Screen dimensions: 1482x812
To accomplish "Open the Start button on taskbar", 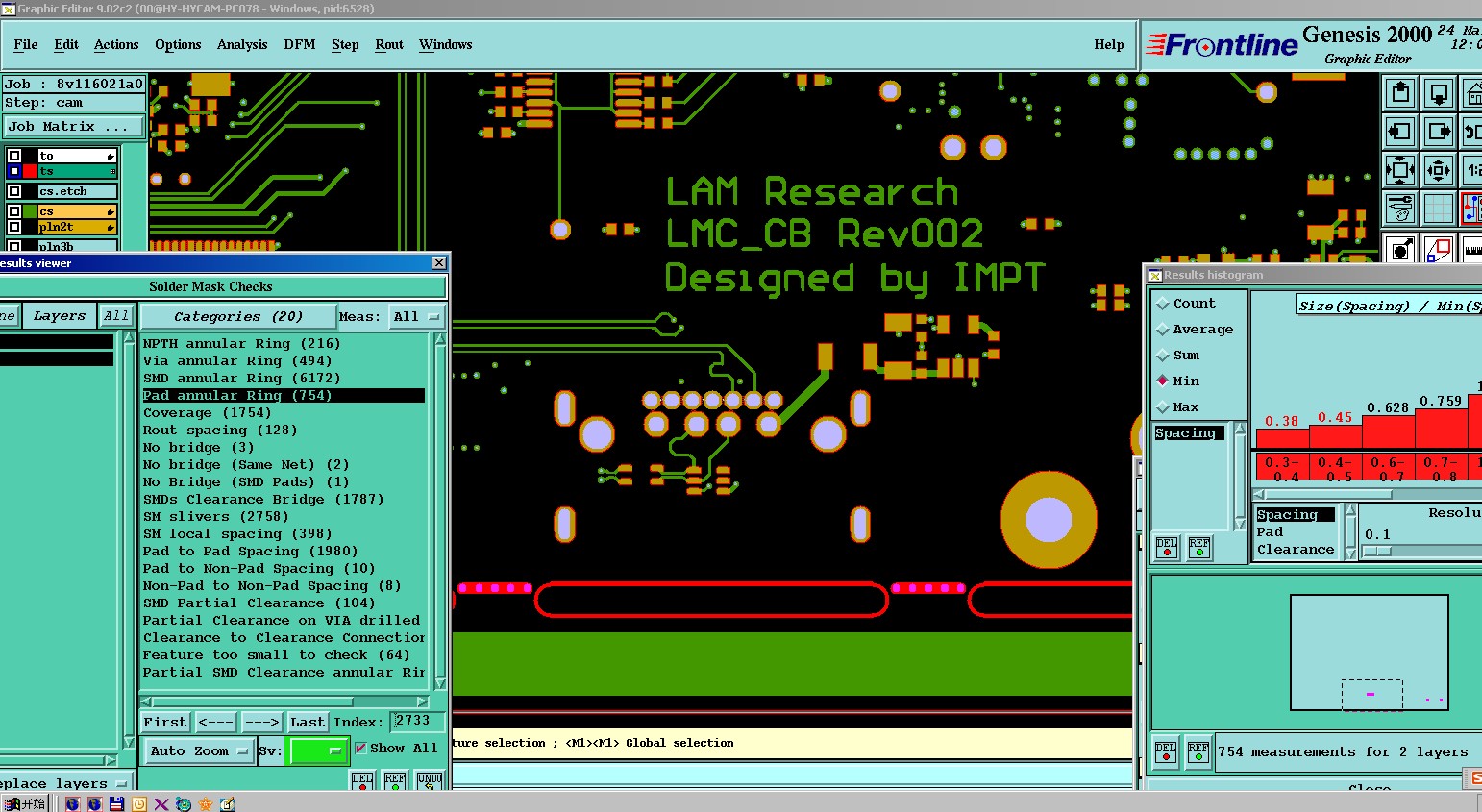I will click(x=25, y=804).
